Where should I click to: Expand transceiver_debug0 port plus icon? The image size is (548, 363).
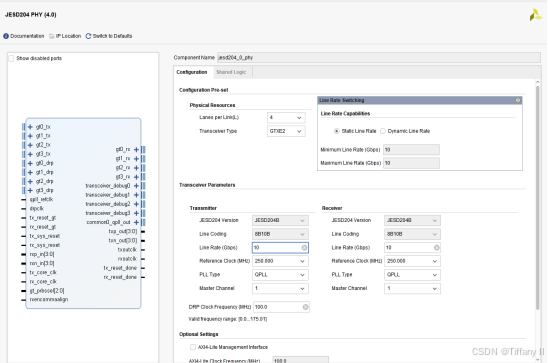(136, 186)
